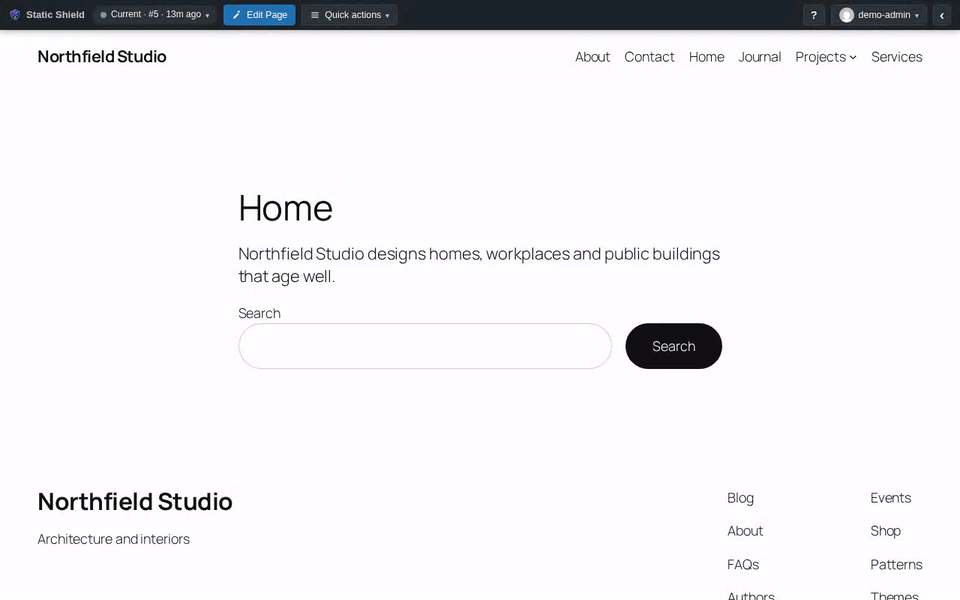Screen dimensions: 960x600
Task: Open the Shop footer link
Action: pos(885,531)
